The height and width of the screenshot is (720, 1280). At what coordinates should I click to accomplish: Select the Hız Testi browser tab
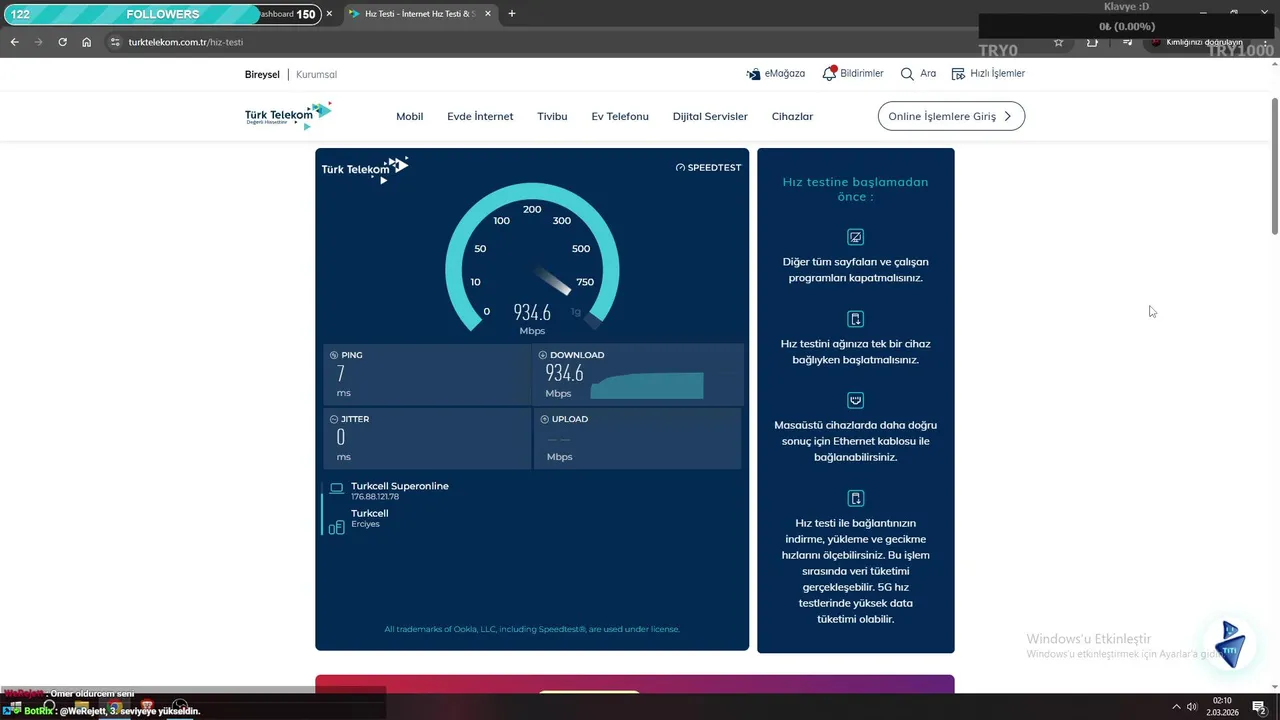[420, 14]
